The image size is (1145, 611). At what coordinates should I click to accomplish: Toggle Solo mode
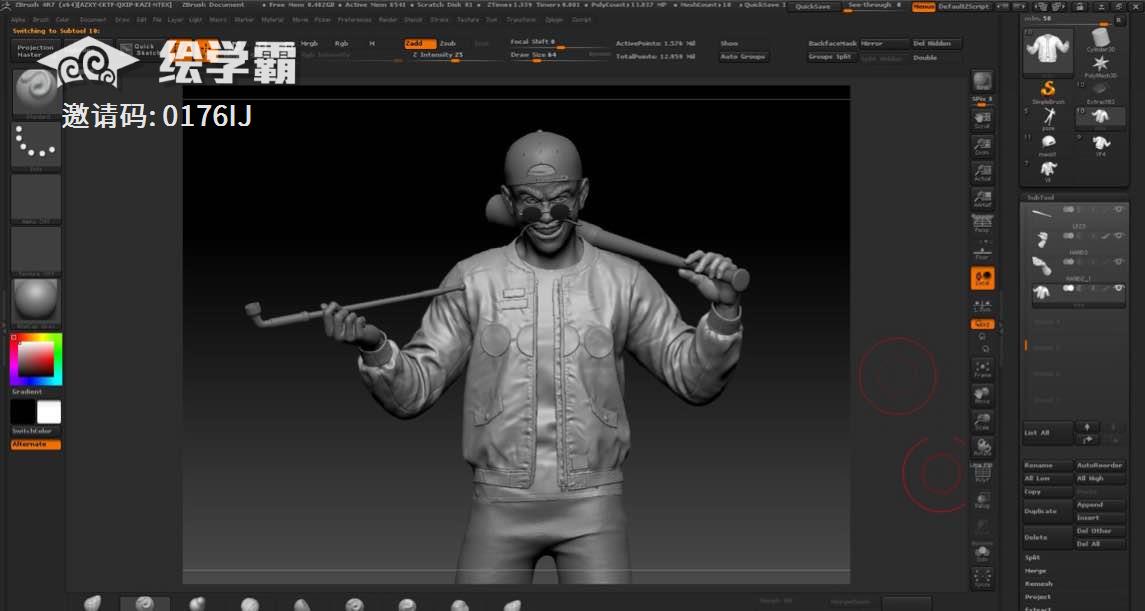(x=982, y=553)
